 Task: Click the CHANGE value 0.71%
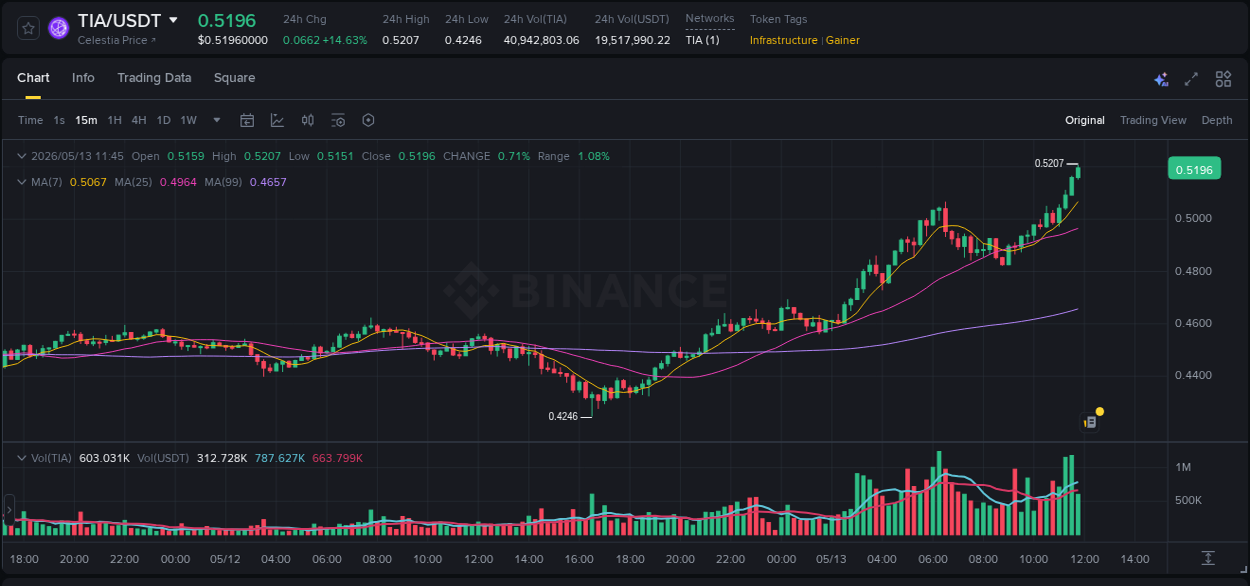point(514,156)
